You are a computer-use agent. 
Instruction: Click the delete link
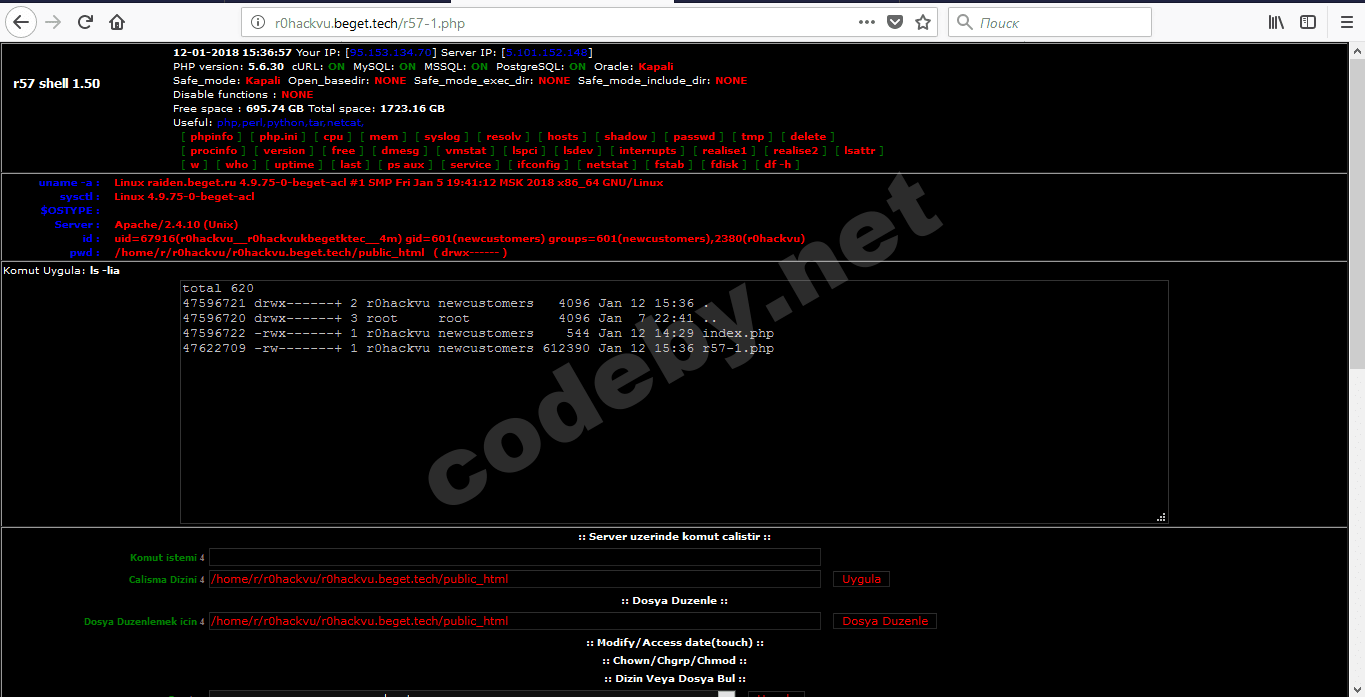pos(808,136)
